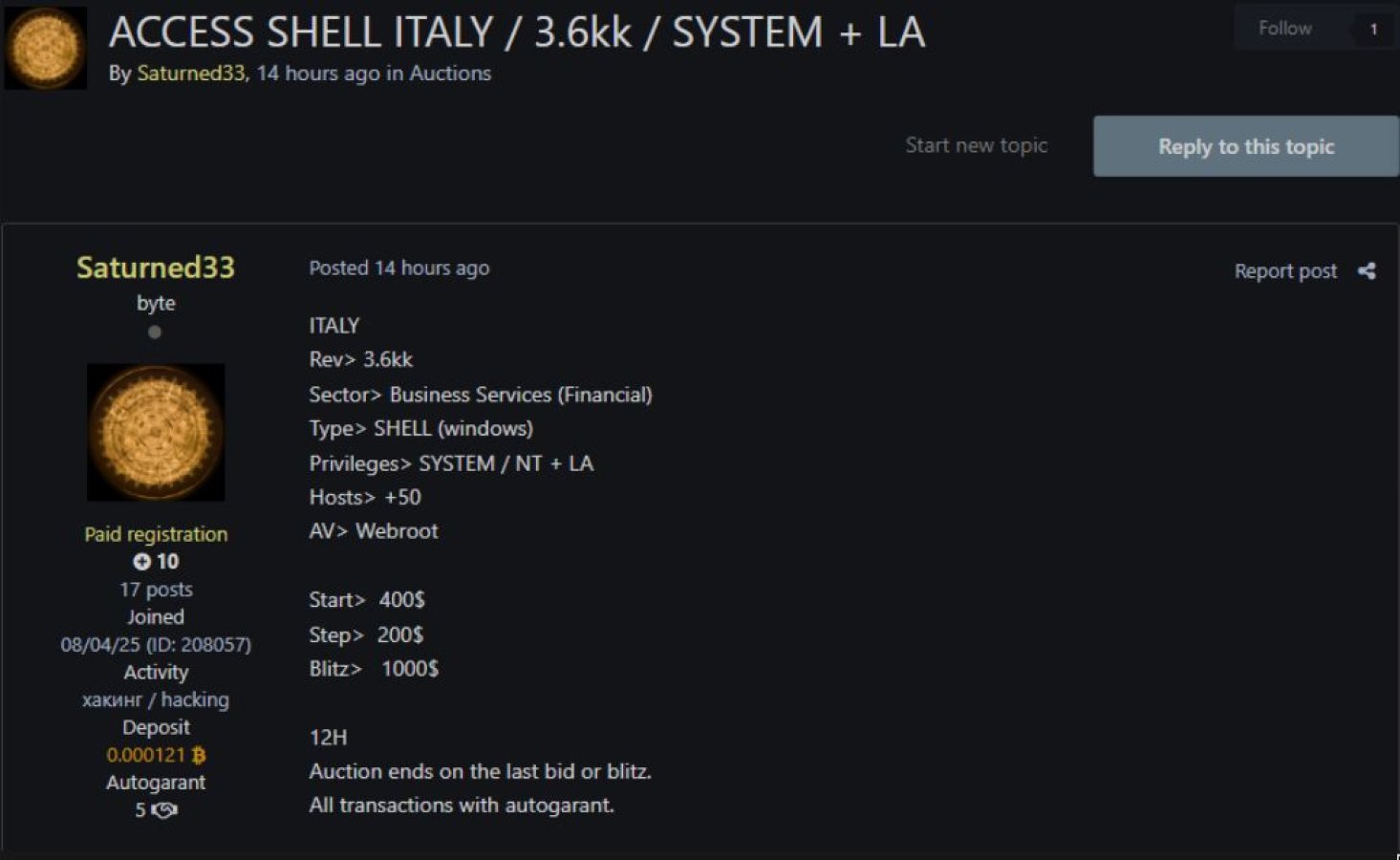Open the large profile avatar in the post sidebar
Image resolution: width=1400 pixels, height=860 pixels.
point(156,432)
